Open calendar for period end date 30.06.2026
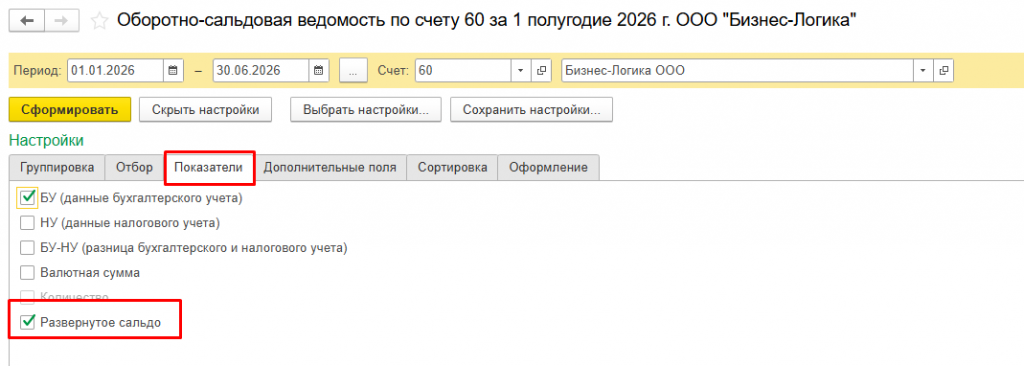1024x366 pixels. [x=318, y=71]
